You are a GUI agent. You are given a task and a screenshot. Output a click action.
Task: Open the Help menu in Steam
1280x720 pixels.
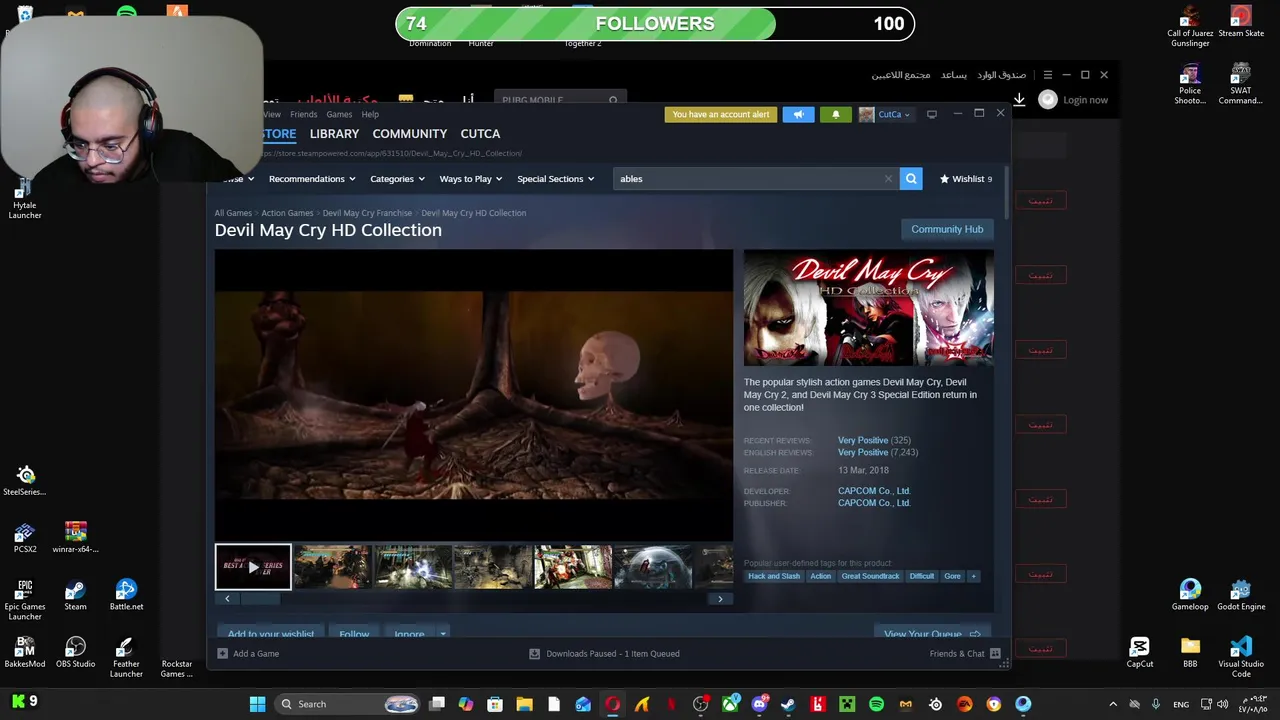[370, 114]
